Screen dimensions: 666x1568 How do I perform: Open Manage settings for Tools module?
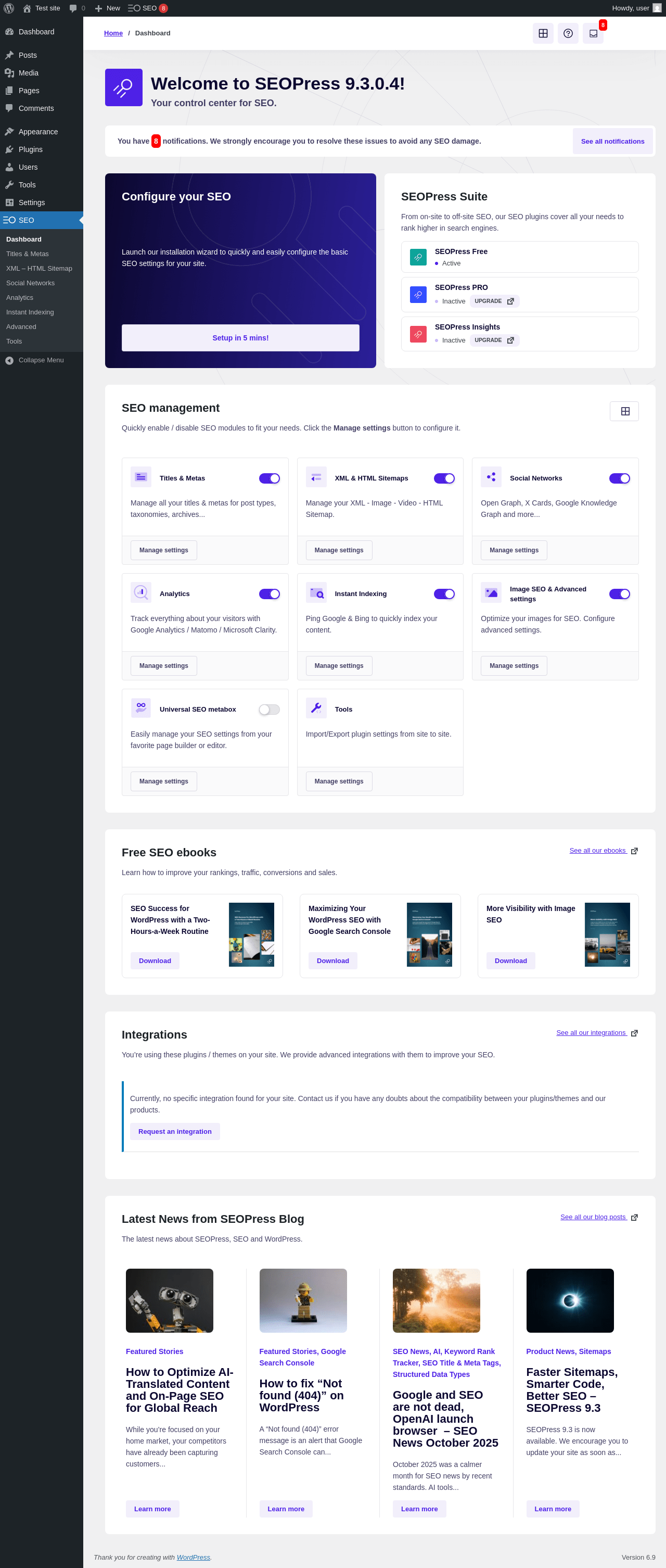[339, 781]
